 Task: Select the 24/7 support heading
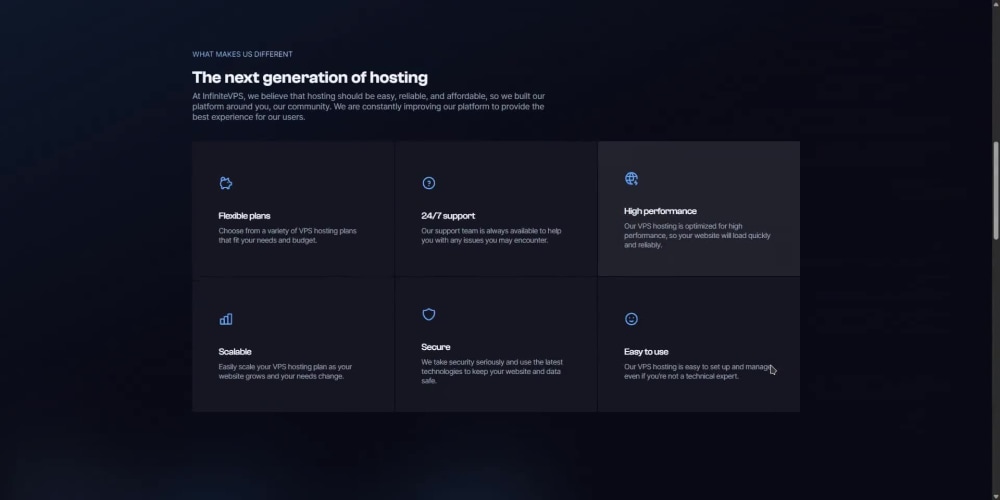click(448, 216)
